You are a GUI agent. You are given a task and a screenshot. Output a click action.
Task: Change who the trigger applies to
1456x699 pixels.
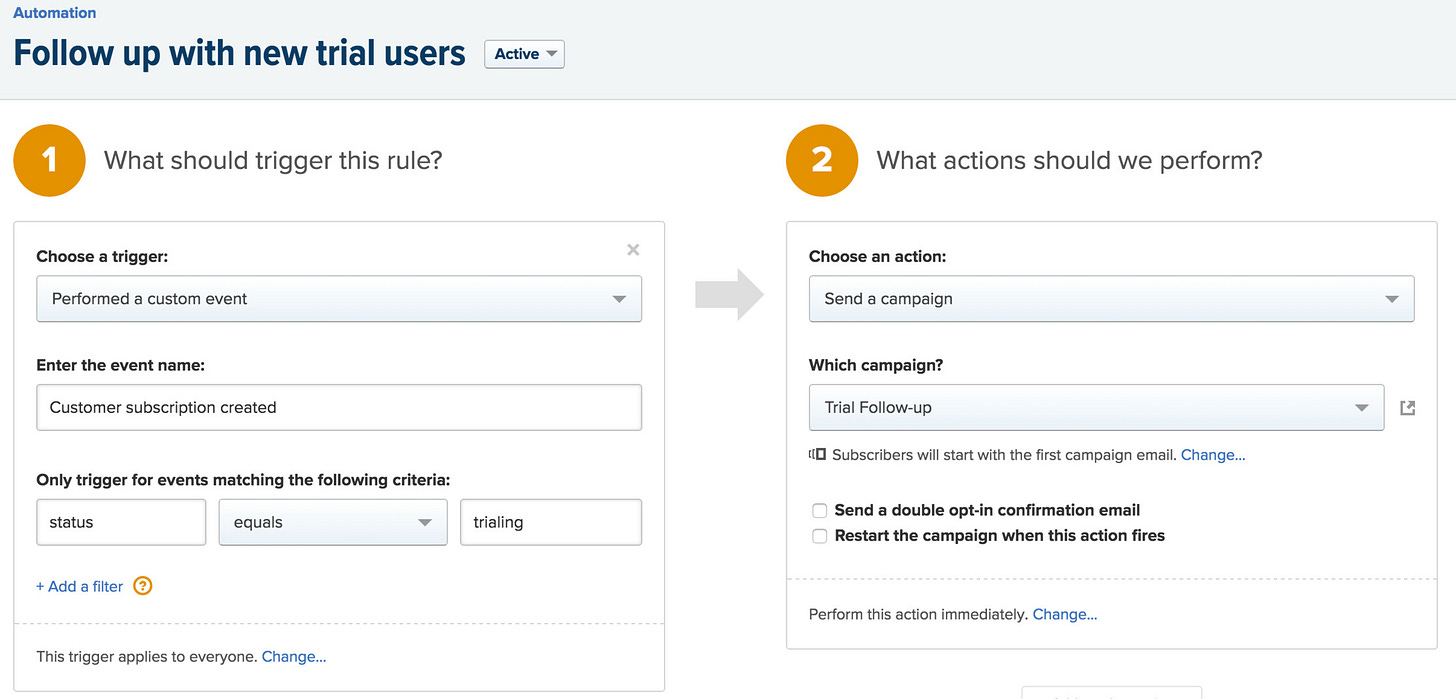(294, 657)
